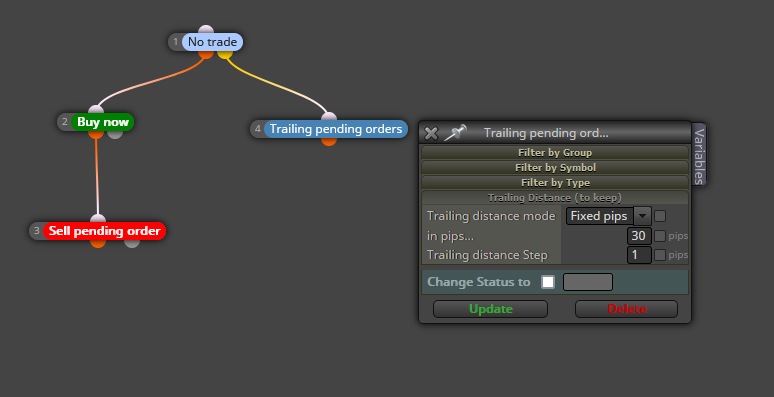Click the Trailing distance Step field showing 1

coord(639,255)
